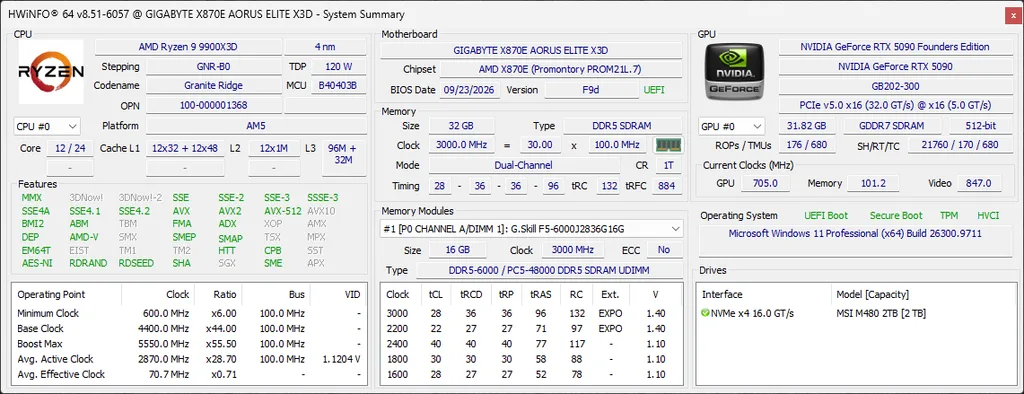Click the tCL column header in timing table
Viewport: 1024px width, 394px height.
tap(436, 295)
